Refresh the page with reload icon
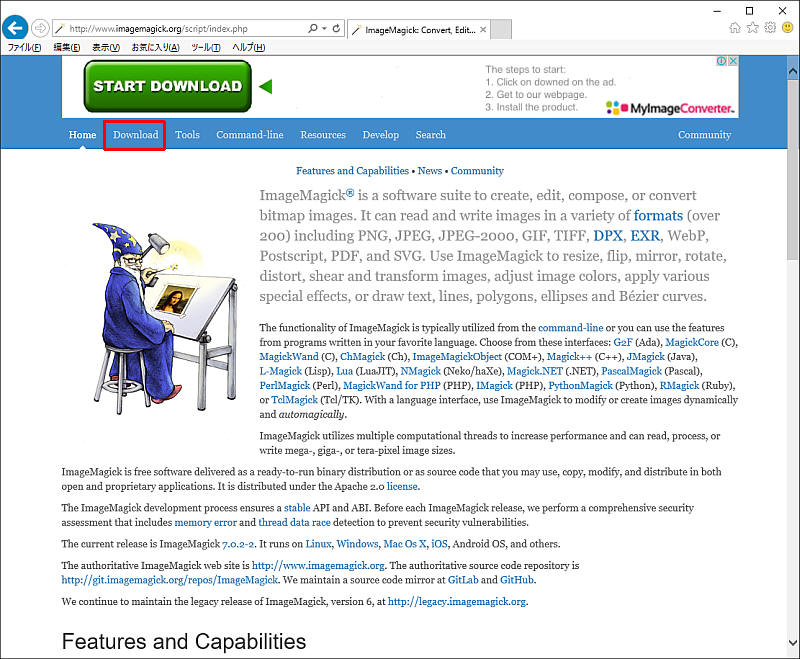 coord(336,29)
